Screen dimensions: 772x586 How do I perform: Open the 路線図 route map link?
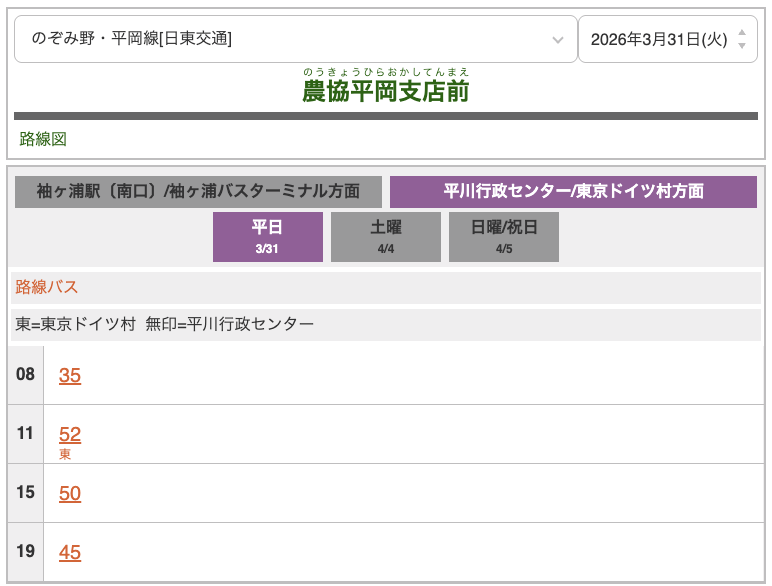pos(43,139)
